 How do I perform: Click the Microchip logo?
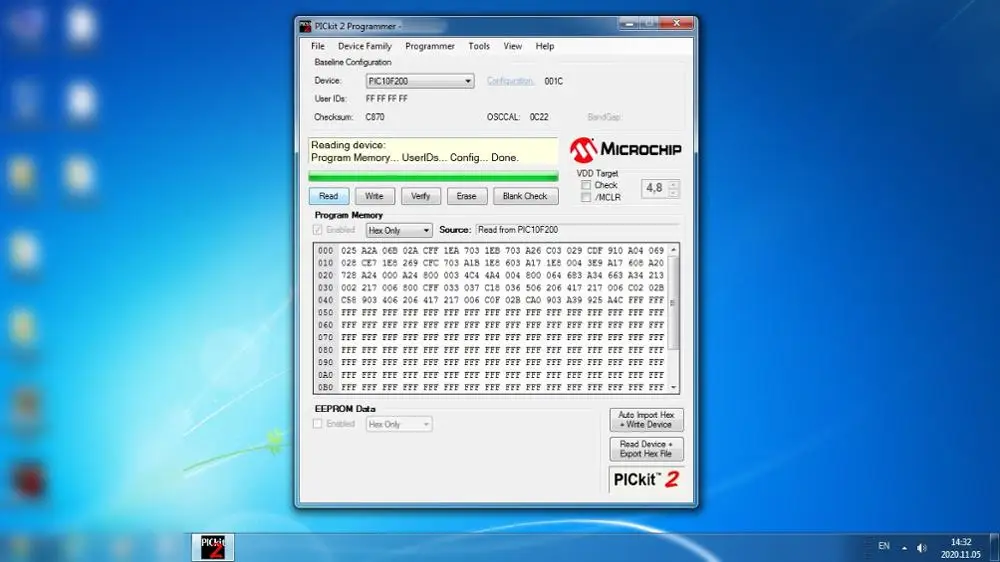[625, 150]
